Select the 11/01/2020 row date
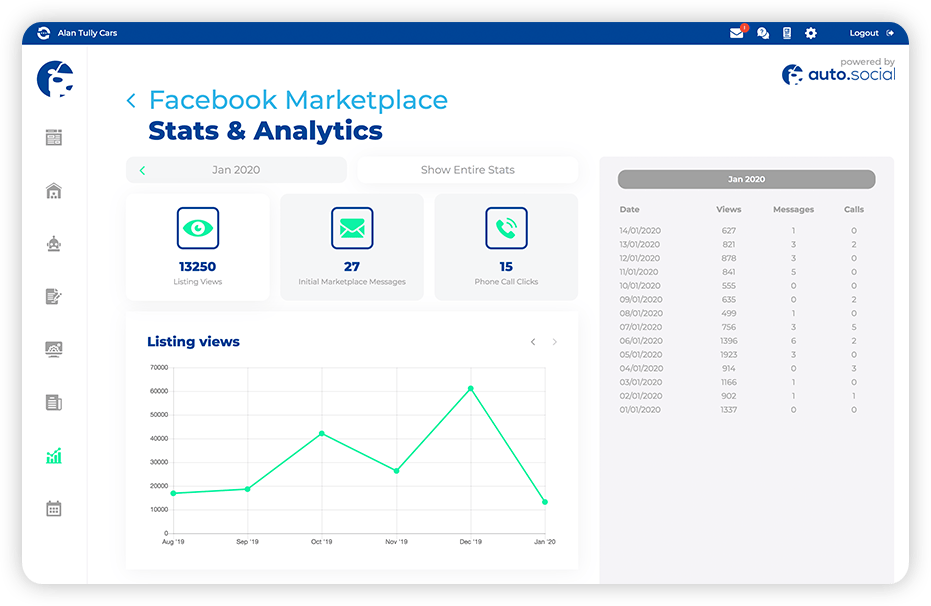This screenshot has height=606, width=931. coord(639,272)
